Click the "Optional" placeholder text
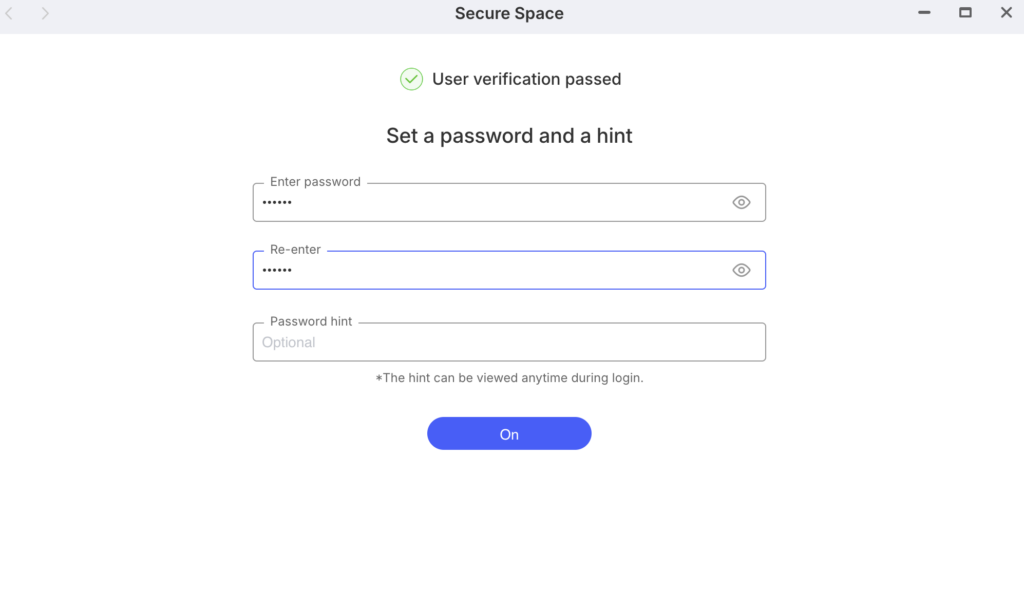This screenshot has height=608, width=1024. point(289,343)
